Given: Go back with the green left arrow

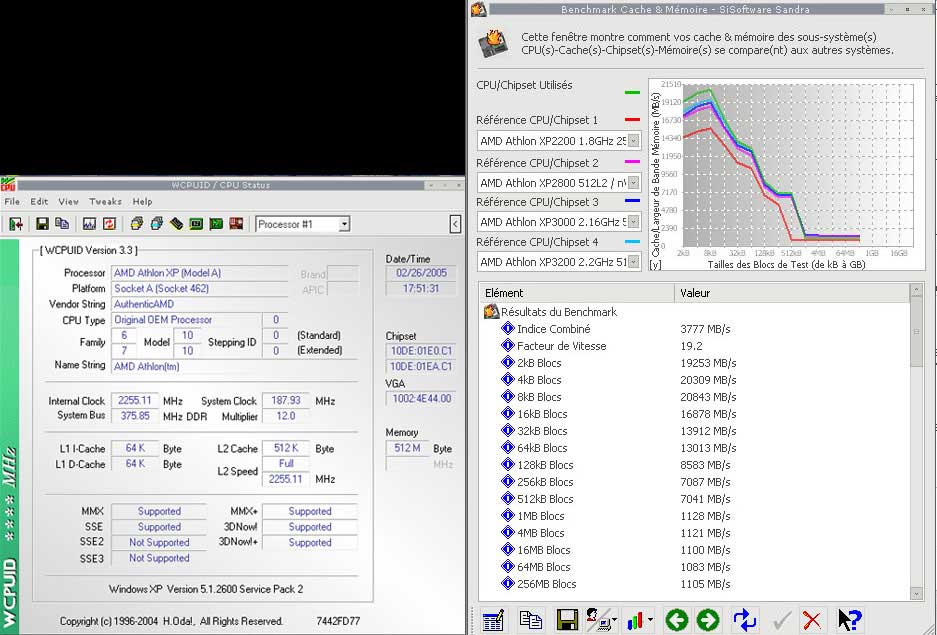Looking at the screenshot, I should click(676, 620).
